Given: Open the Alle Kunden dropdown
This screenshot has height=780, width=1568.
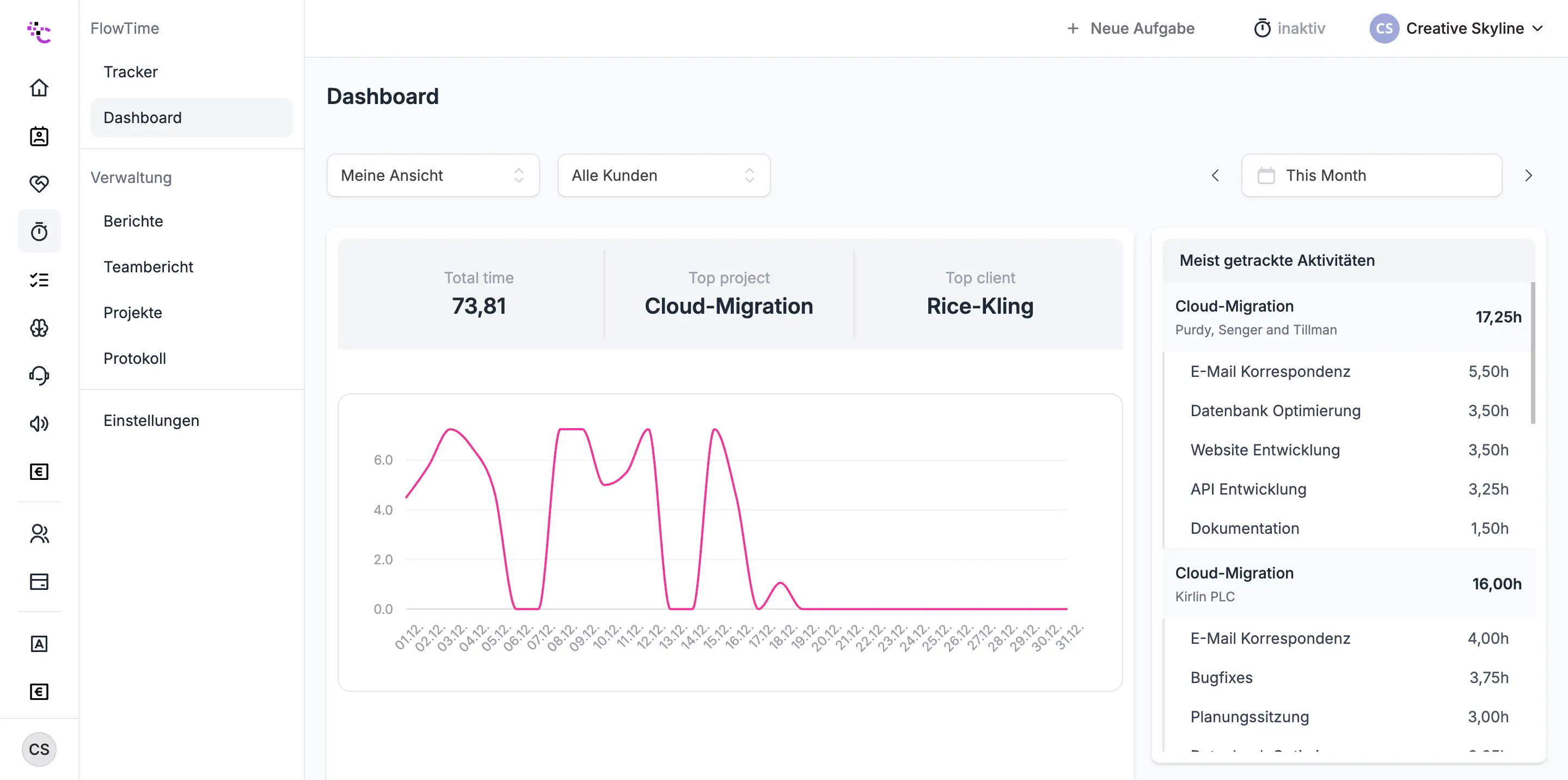Looking at the screenshot, I should (664, 175).
